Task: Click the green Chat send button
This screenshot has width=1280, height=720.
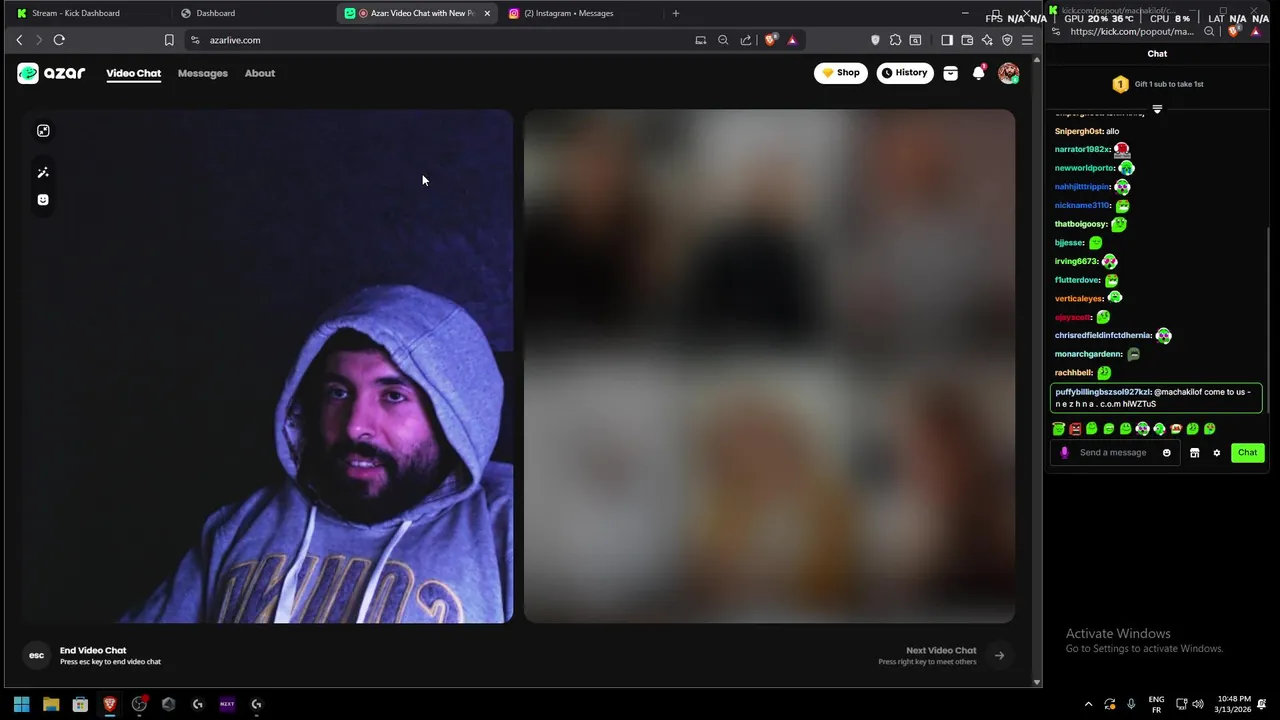Action: coord(1247,453)
